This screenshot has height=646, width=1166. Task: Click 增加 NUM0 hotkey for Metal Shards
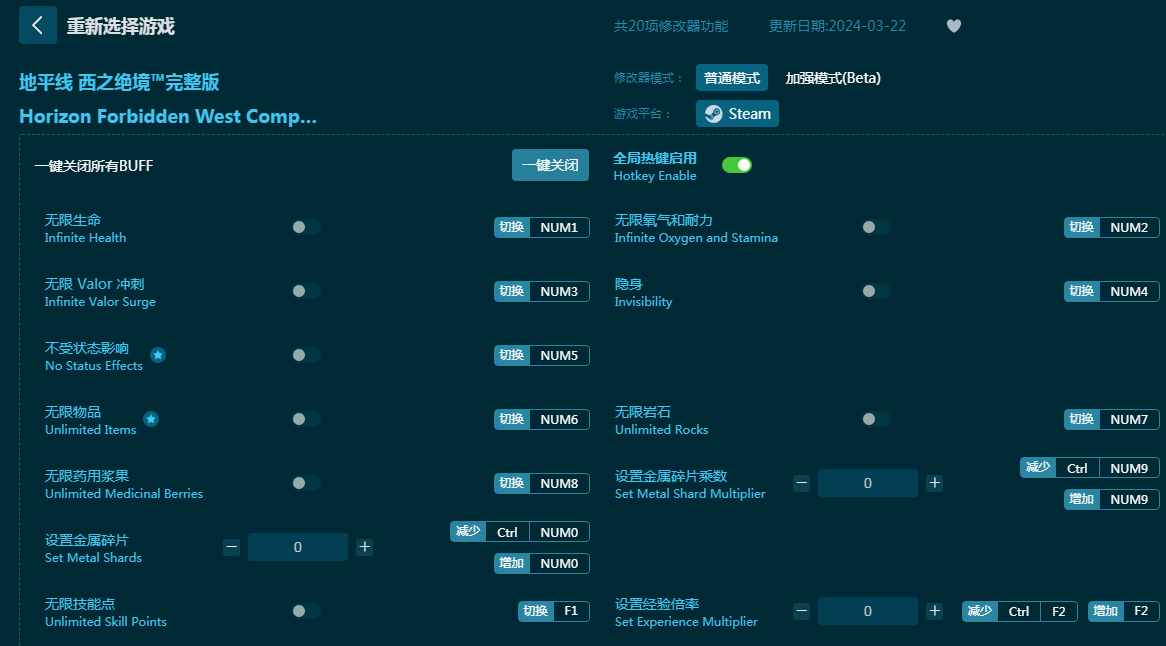pyautogui.click(x=541, y=563)
